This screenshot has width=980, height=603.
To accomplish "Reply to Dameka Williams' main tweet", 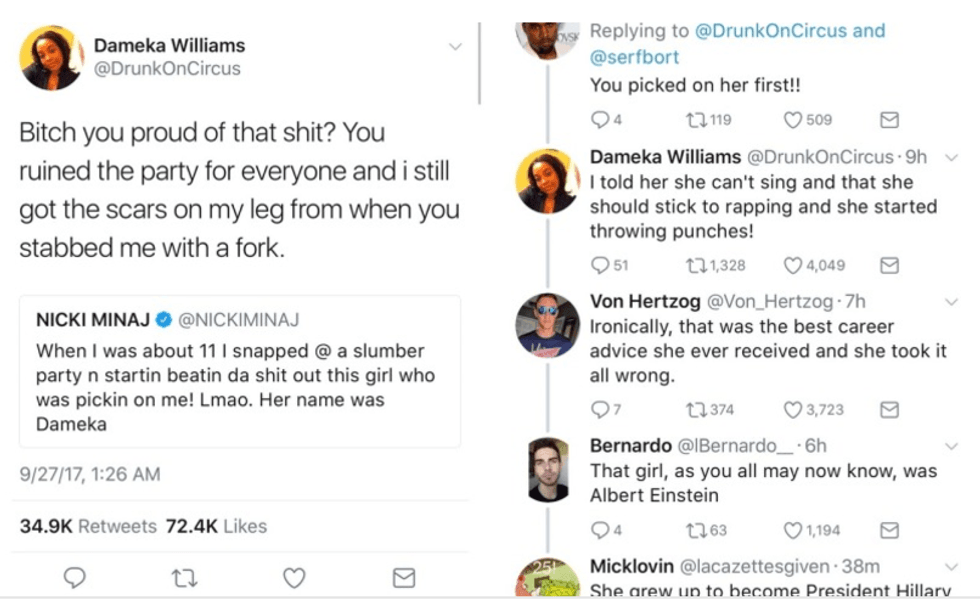I will [74, 578].
